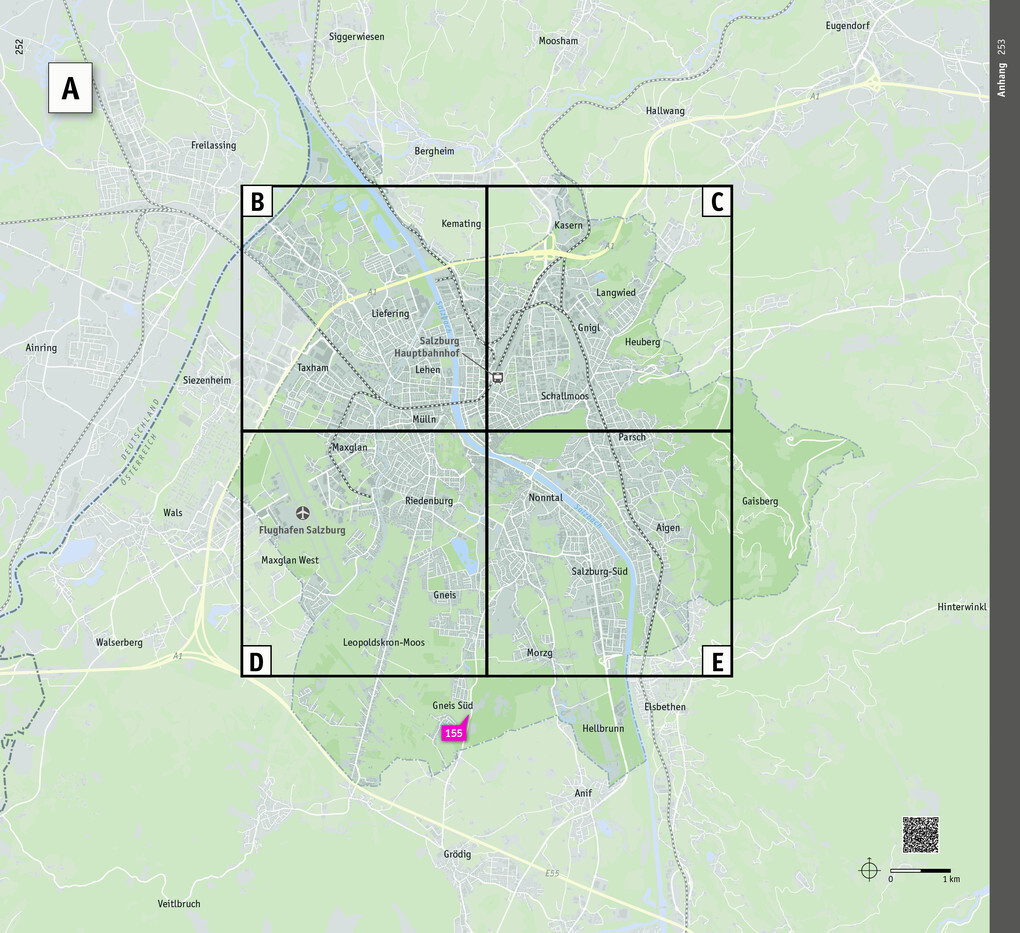Click the Wals label

pos(172,513)
